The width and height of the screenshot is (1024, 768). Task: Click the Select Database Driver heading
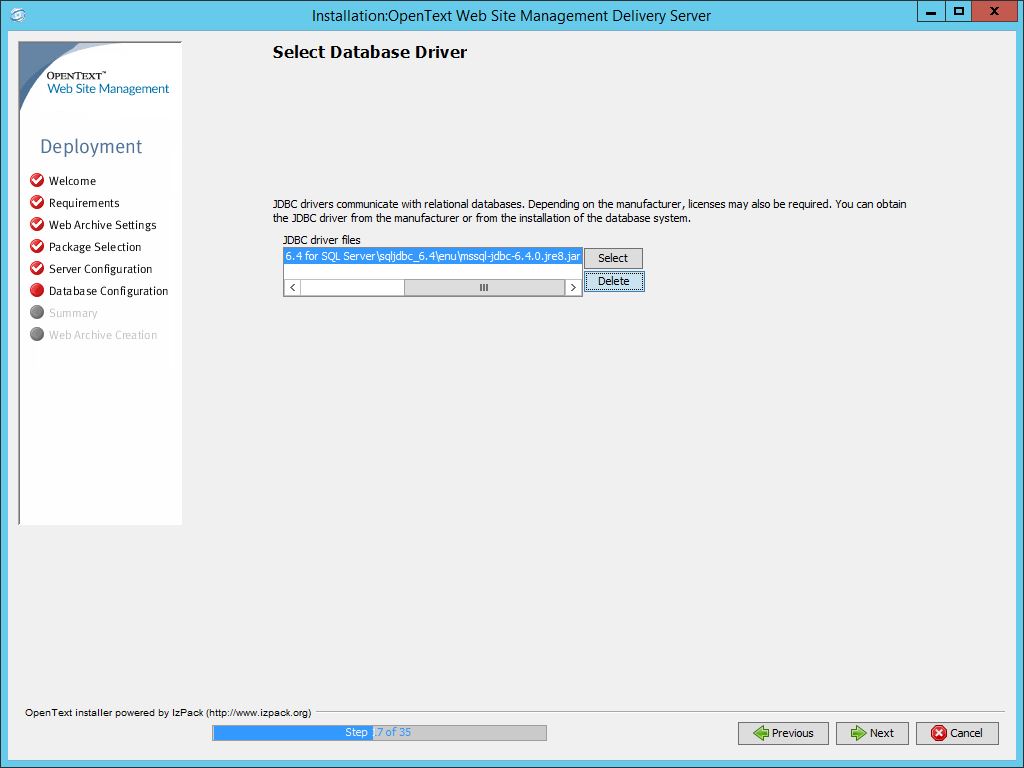point(370,52)
